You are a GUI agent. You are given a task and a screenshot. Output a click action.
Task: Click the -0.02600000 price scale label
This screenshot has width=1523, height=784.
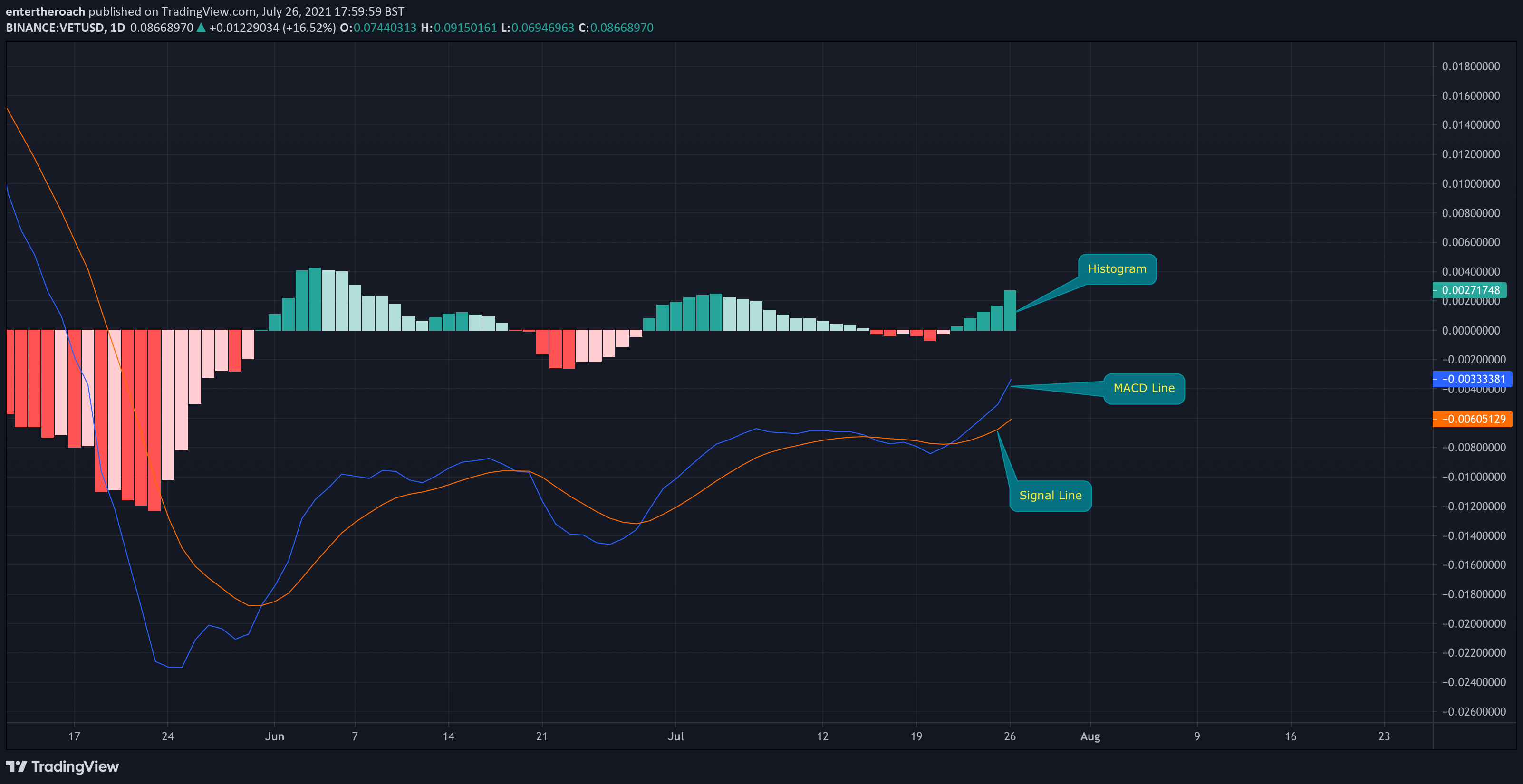click(1474, 711)
